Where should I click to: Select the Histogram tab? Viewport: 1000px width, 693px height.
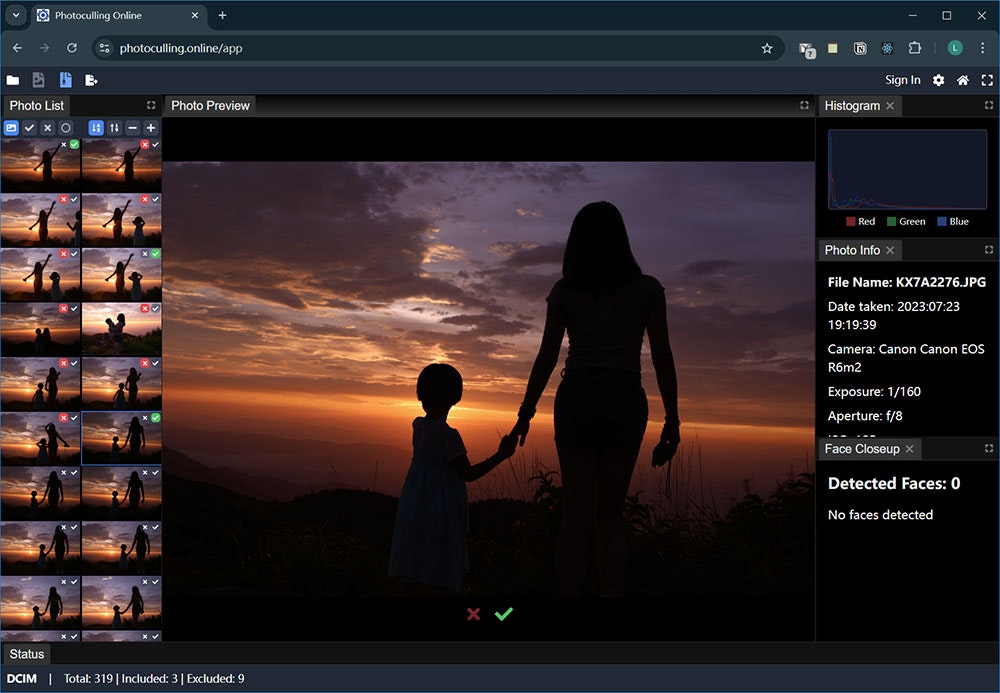(x=852, y=106)
